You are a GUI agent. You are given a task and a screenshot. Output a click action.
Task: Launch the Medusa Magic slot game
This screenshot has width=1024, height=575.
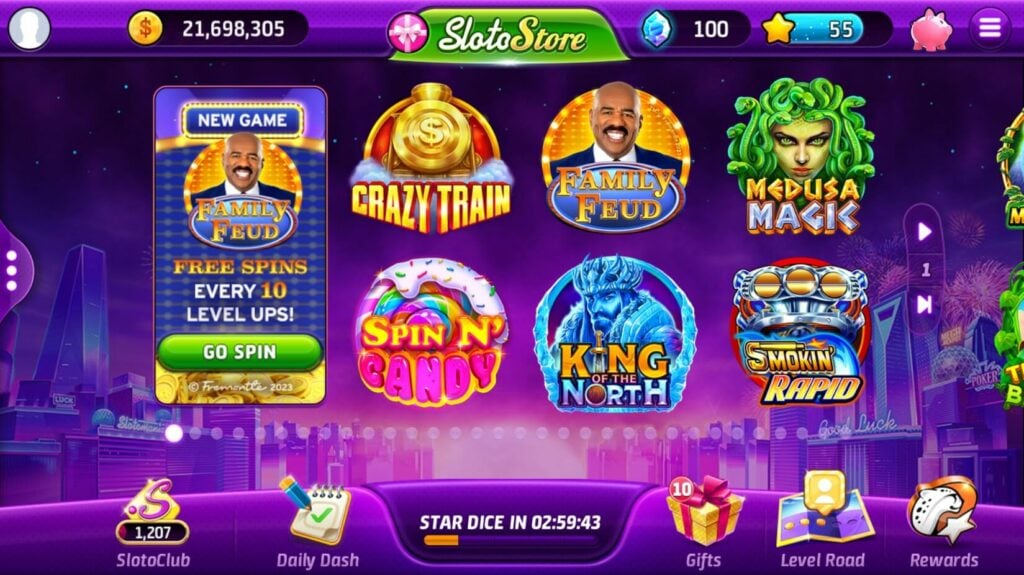tap(801, 157)
